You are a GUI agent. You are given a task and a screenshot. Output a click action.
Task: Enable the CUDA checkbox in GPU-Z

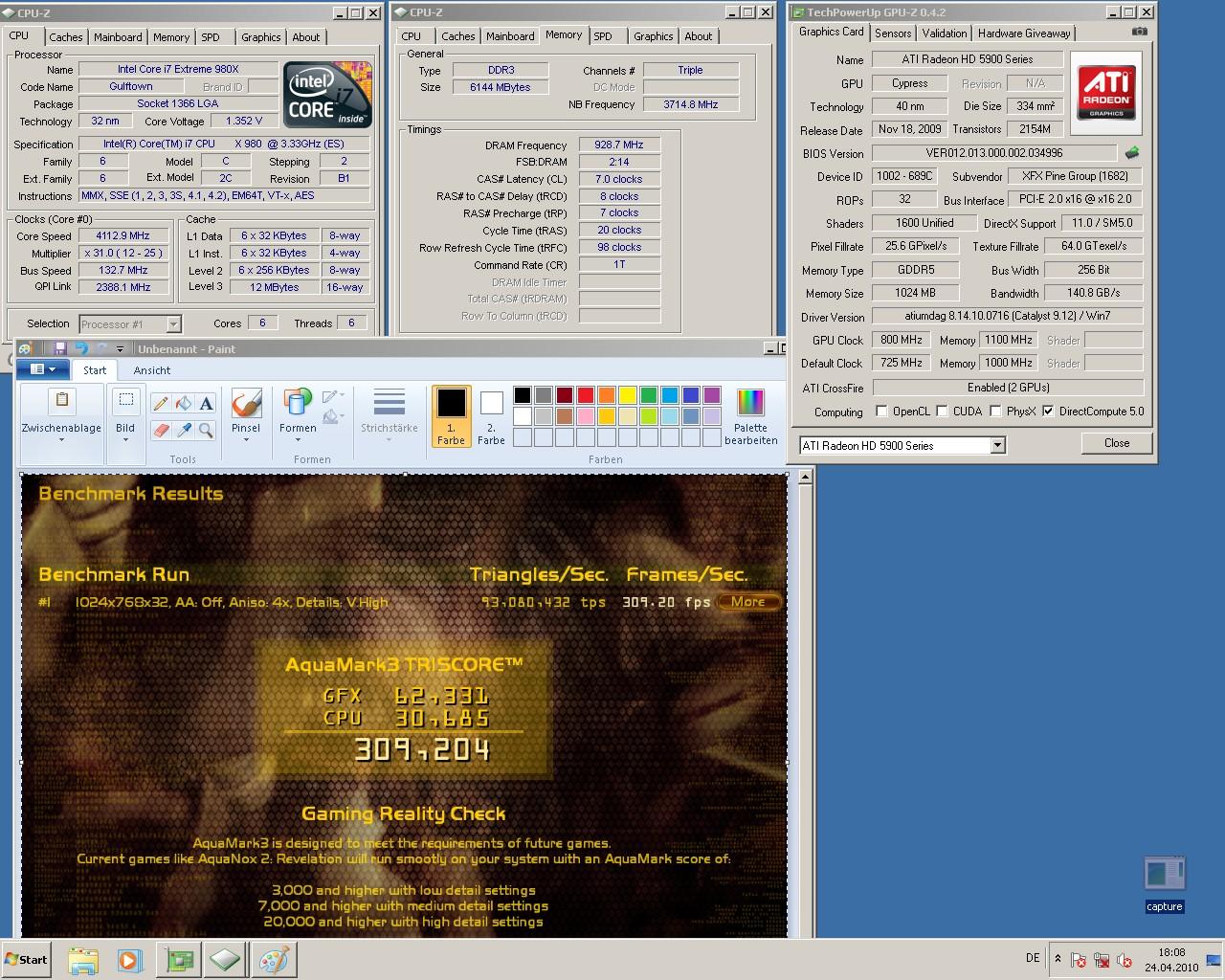pyautogui.click(x=942, y=412)
